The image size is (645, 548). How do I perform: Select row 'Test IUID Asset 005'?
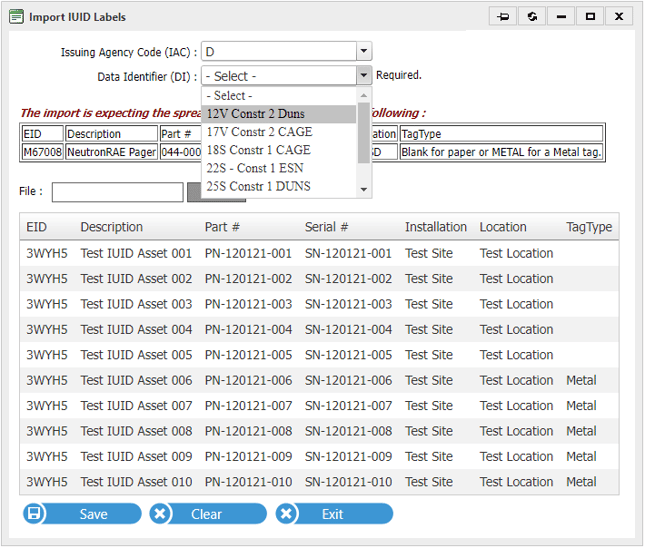click(x=319, y=355)
